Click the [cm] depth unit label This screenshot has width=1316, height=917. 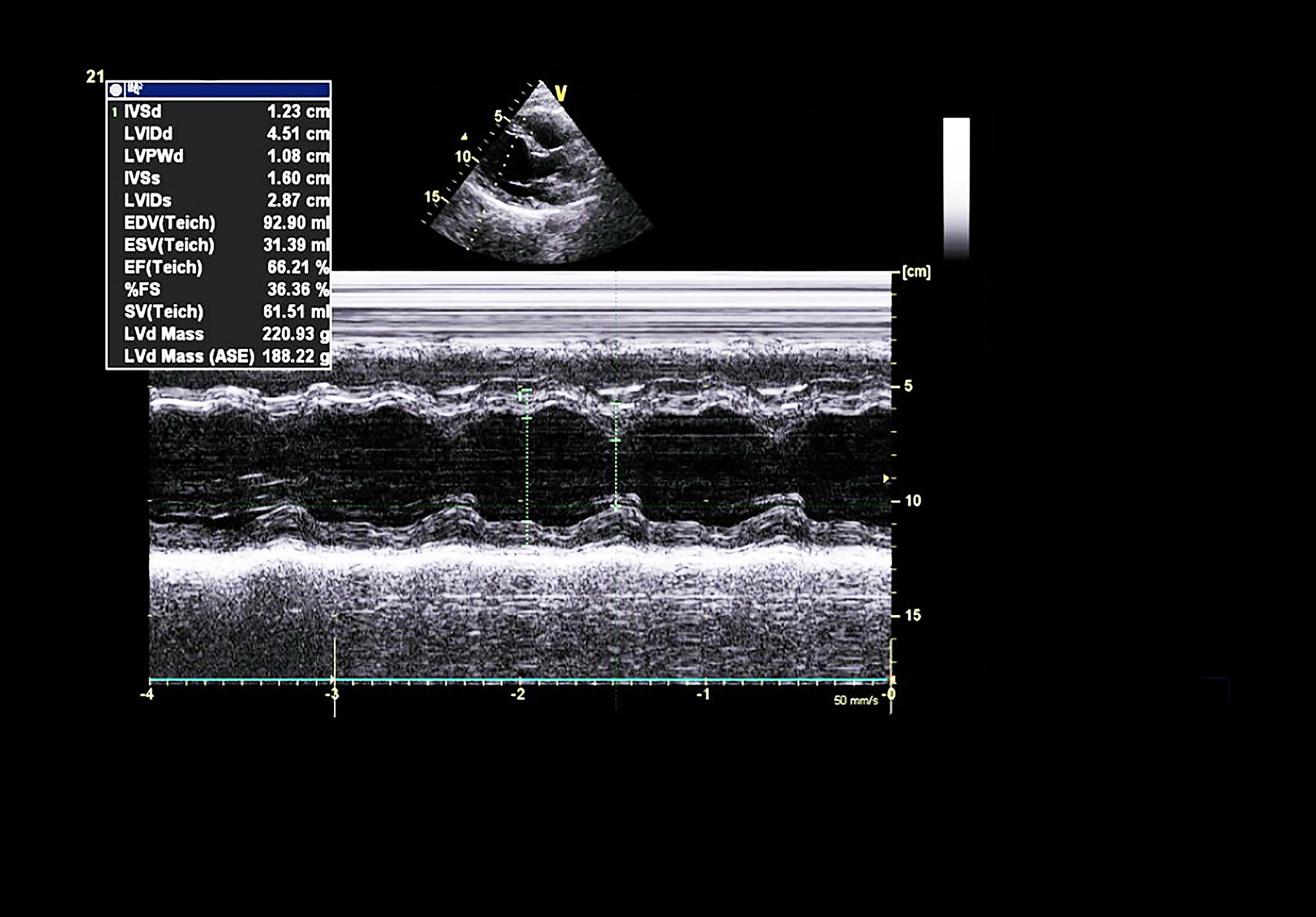pyautogui.click(x=916, y=272)
